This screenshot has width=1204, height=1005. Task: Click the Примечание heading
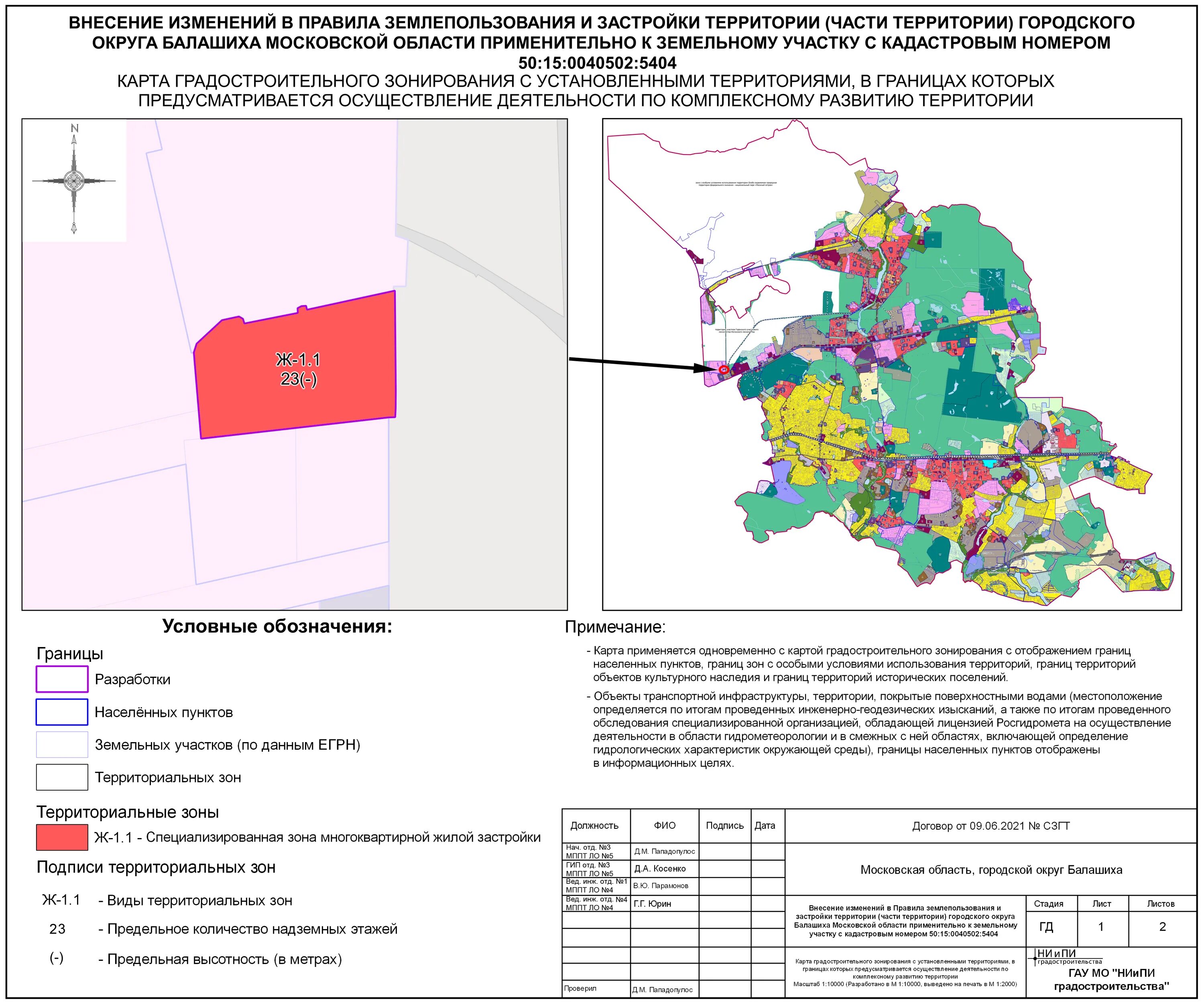click(615, 627)
